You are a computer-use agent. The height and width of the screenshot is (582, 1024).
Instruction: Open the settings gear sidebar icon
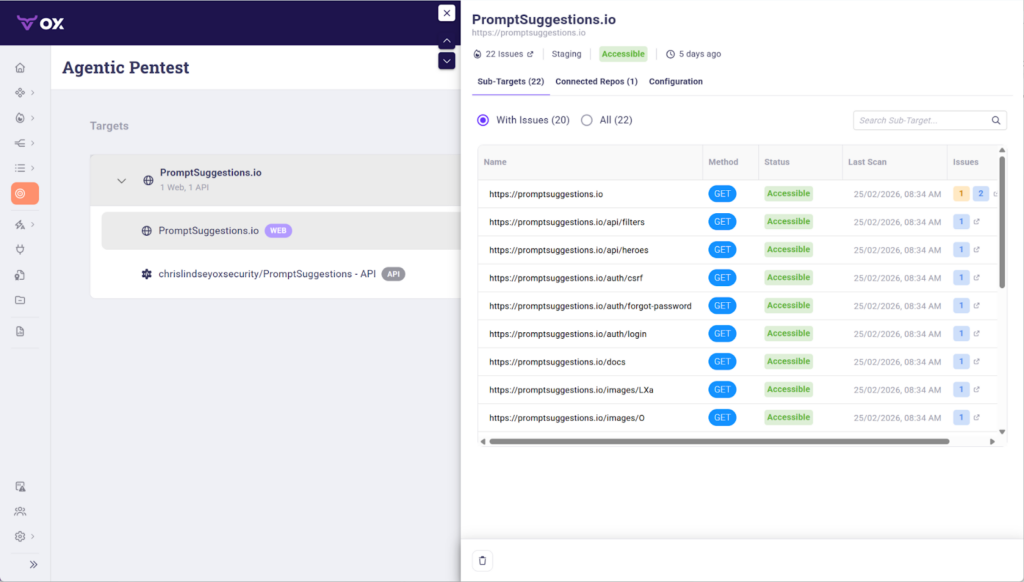click(20, 536)
